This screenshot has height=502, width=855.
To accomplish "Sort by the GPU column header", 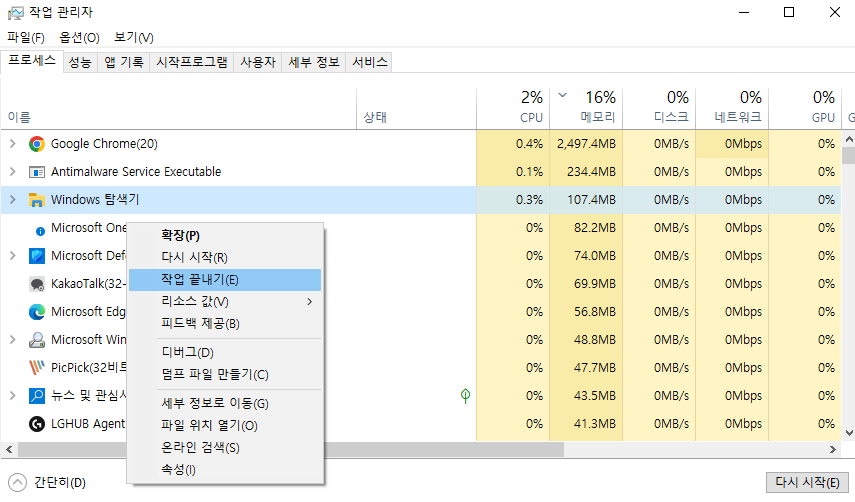I will [x=805, y=108].
